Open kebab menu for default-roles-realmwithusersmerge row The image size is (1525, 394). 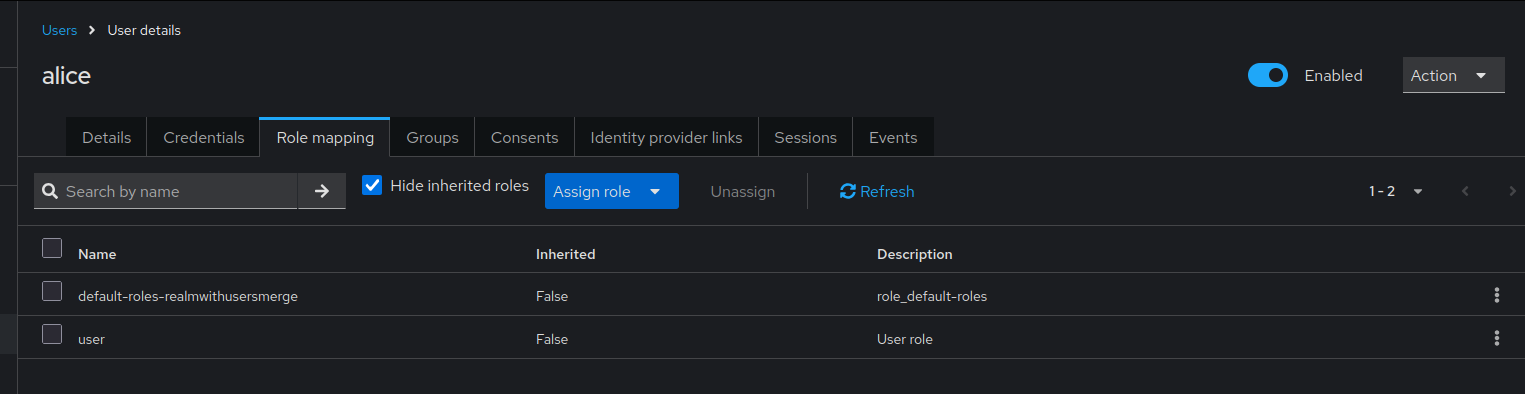[1496, 295]
